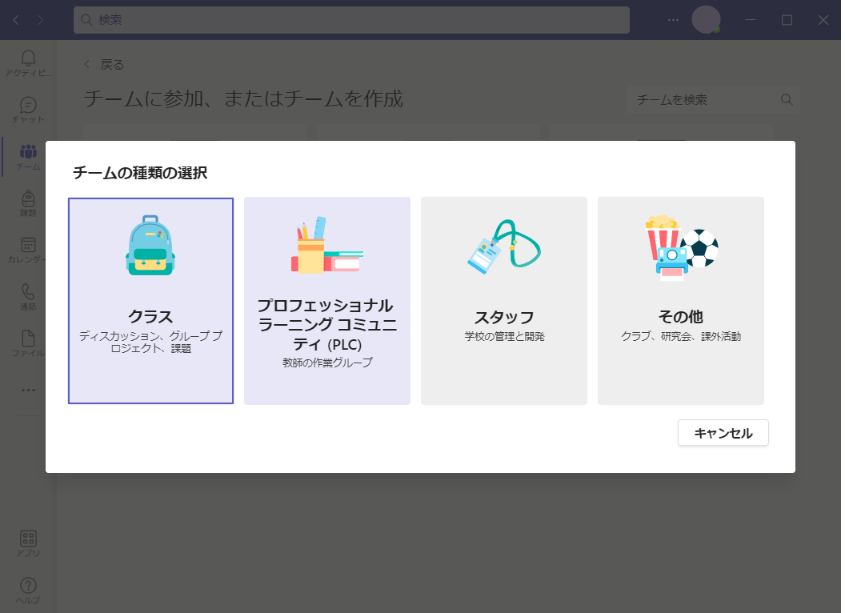Pick the スタッフ team type card
This screenshot has height=613, width=845.
[x=504, y=300]
